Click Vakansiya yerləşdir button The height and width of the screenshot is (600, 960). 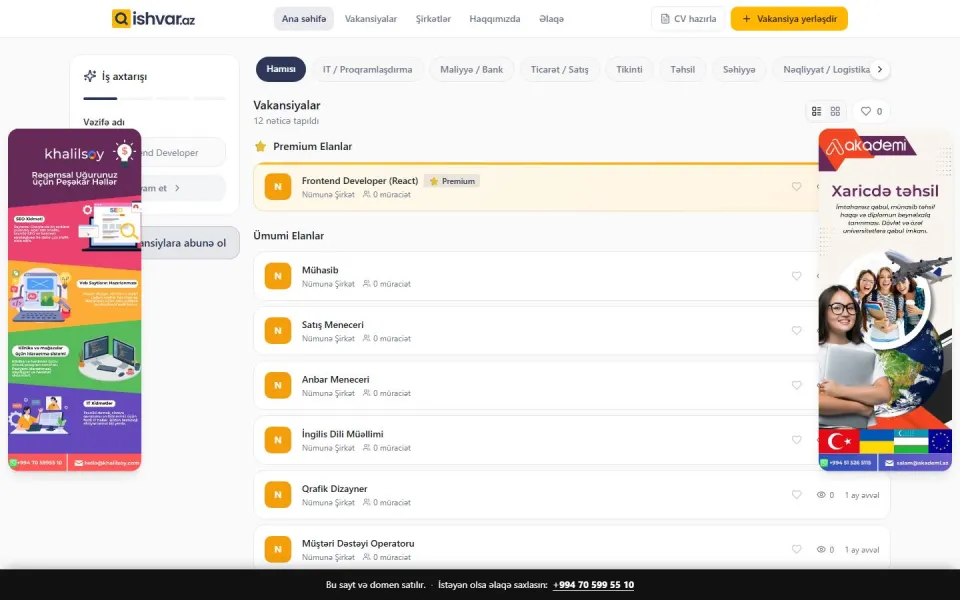coord(789,19)
